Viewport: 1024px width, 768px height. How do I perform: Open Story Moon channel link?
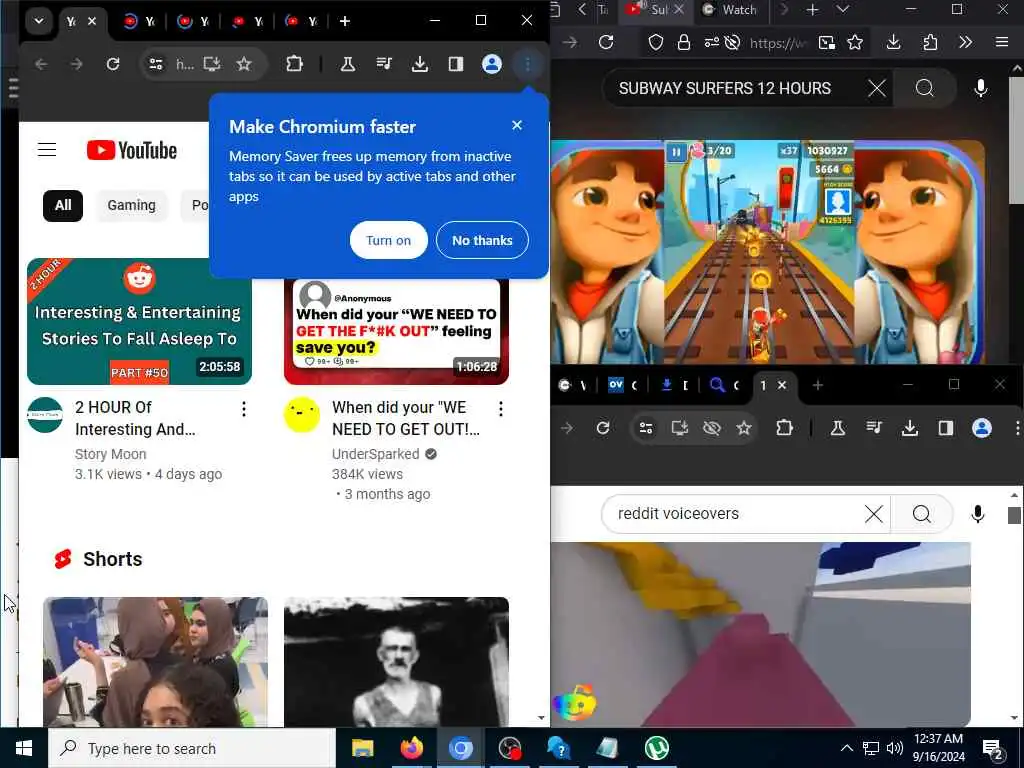[110, 454]
